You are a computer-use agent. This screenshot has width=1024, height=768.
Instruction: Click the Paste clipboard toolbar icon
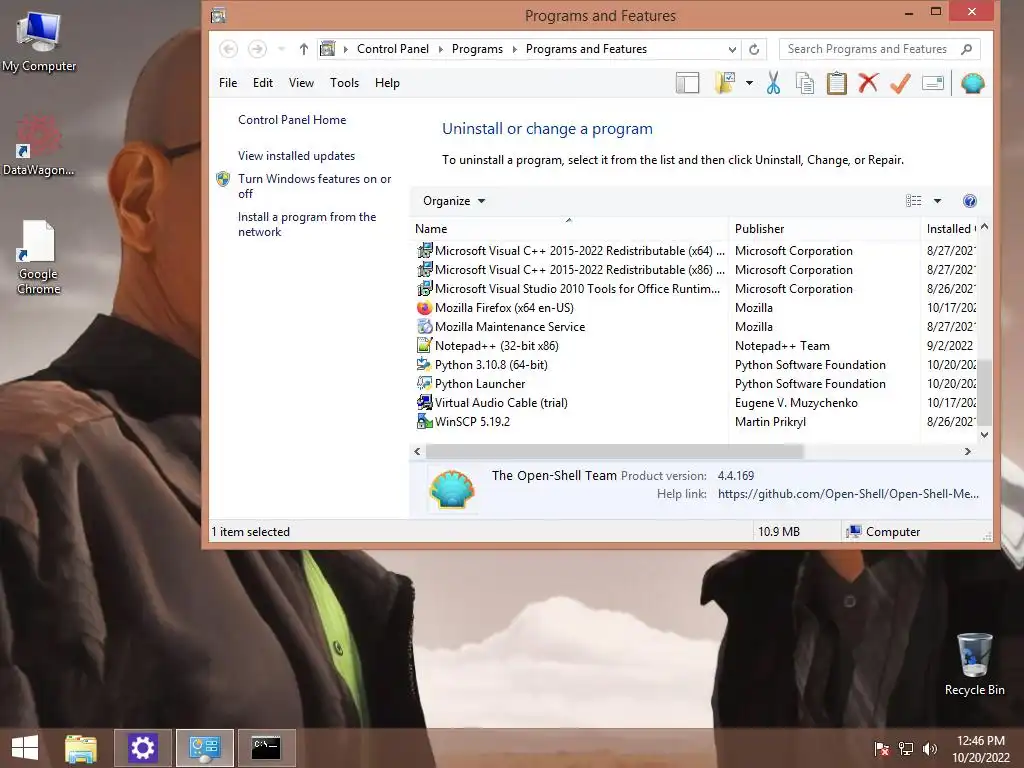[x=837, y=83]
